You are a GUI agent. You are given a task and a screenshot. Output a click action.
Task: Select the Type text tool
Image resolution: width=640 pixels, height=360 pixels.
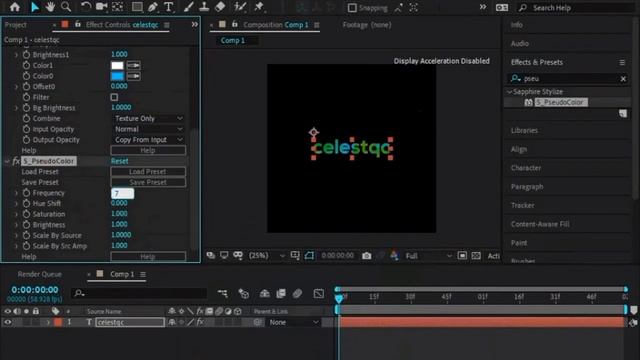[x=168, y=7]
